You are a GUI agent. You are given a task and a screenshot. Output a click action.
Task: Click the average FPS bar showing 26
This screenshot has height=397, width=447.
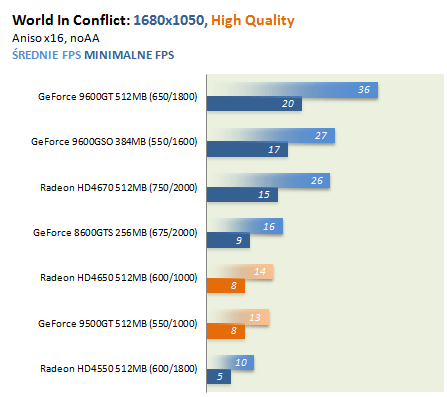point(268,180)
